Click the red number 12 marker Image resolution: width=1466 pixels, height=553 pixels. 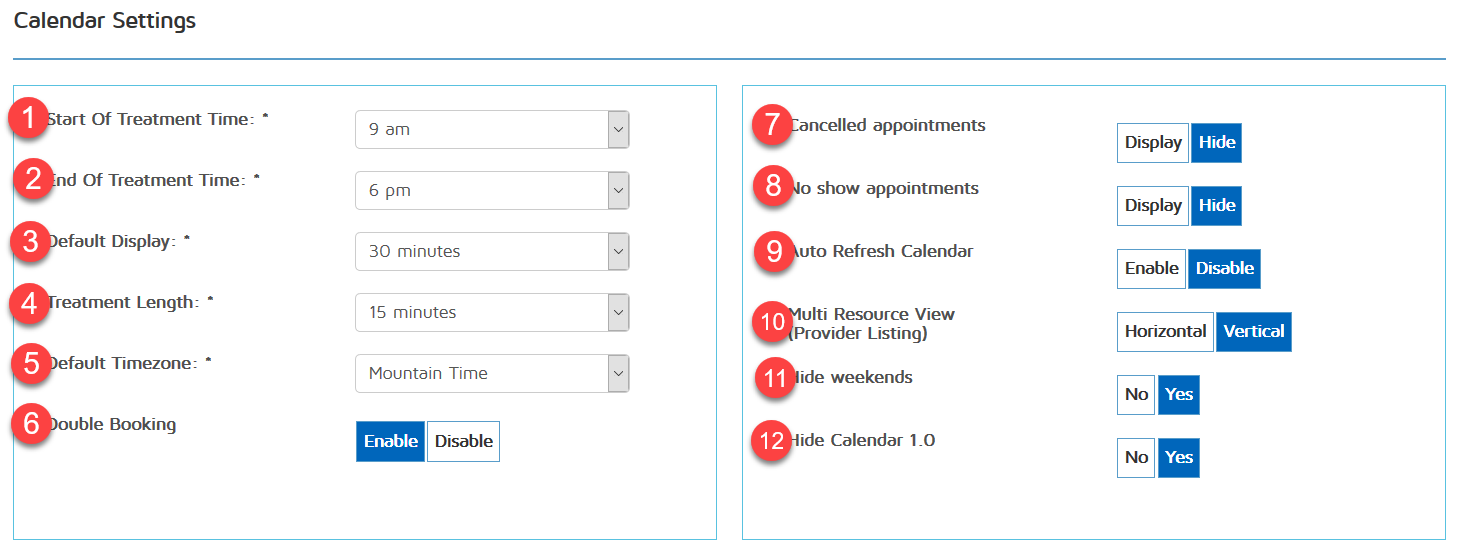tap(773, 440)
